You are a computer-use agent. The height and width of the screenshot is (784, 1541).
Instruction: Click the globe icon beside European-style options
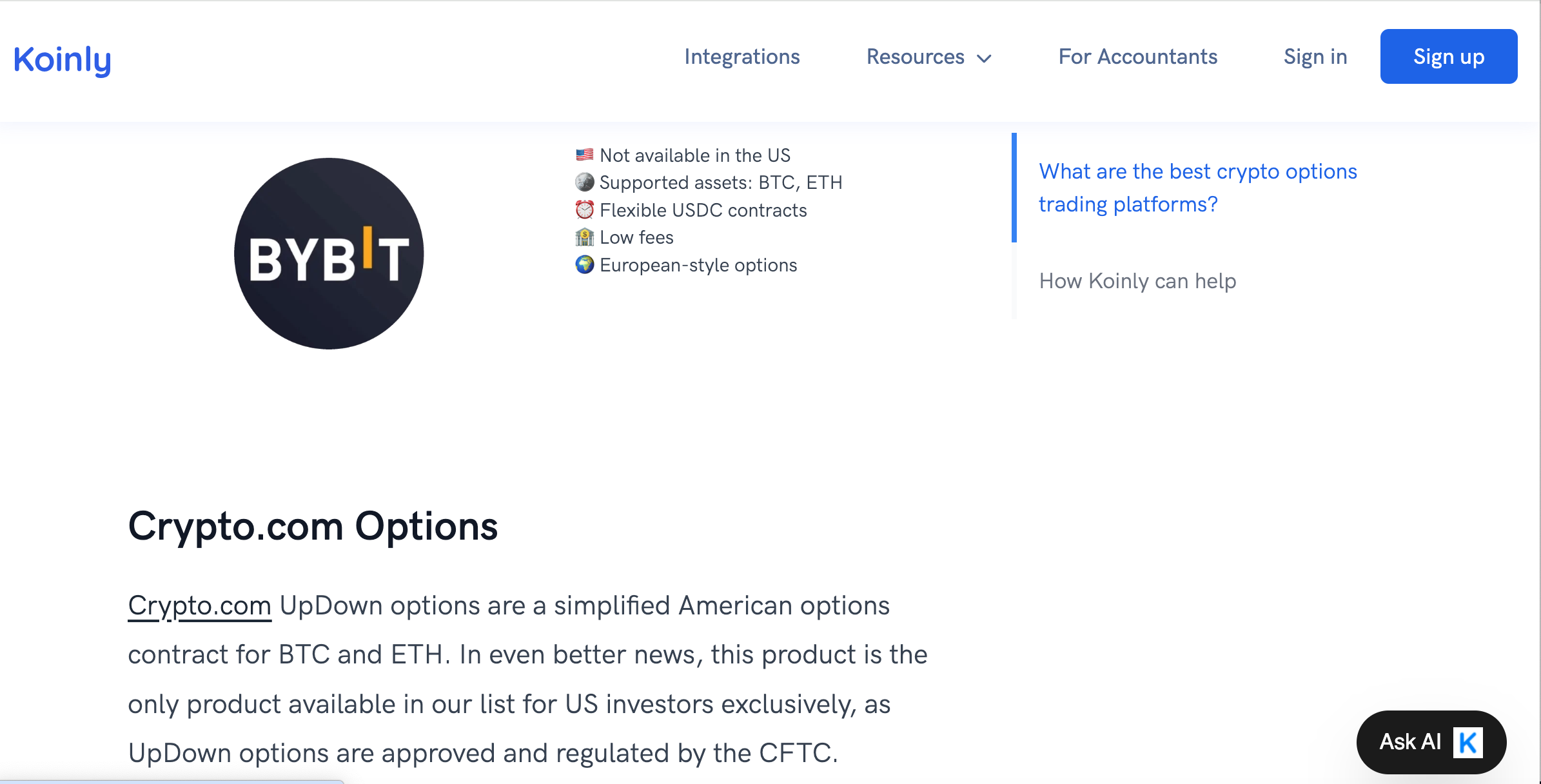pos(585,265)
